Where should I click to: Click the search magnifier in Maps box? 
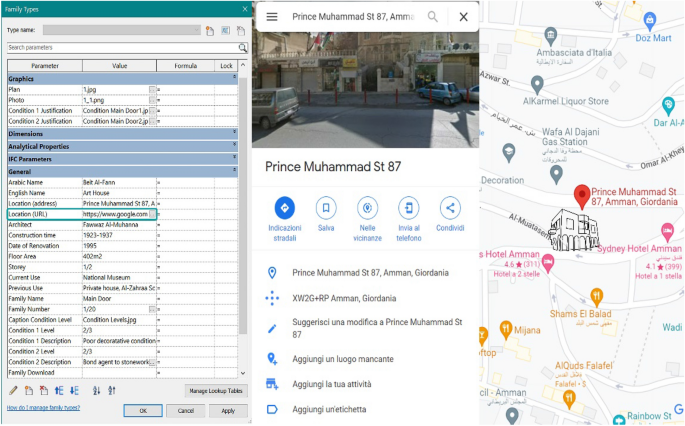click(x=433, y=17)
